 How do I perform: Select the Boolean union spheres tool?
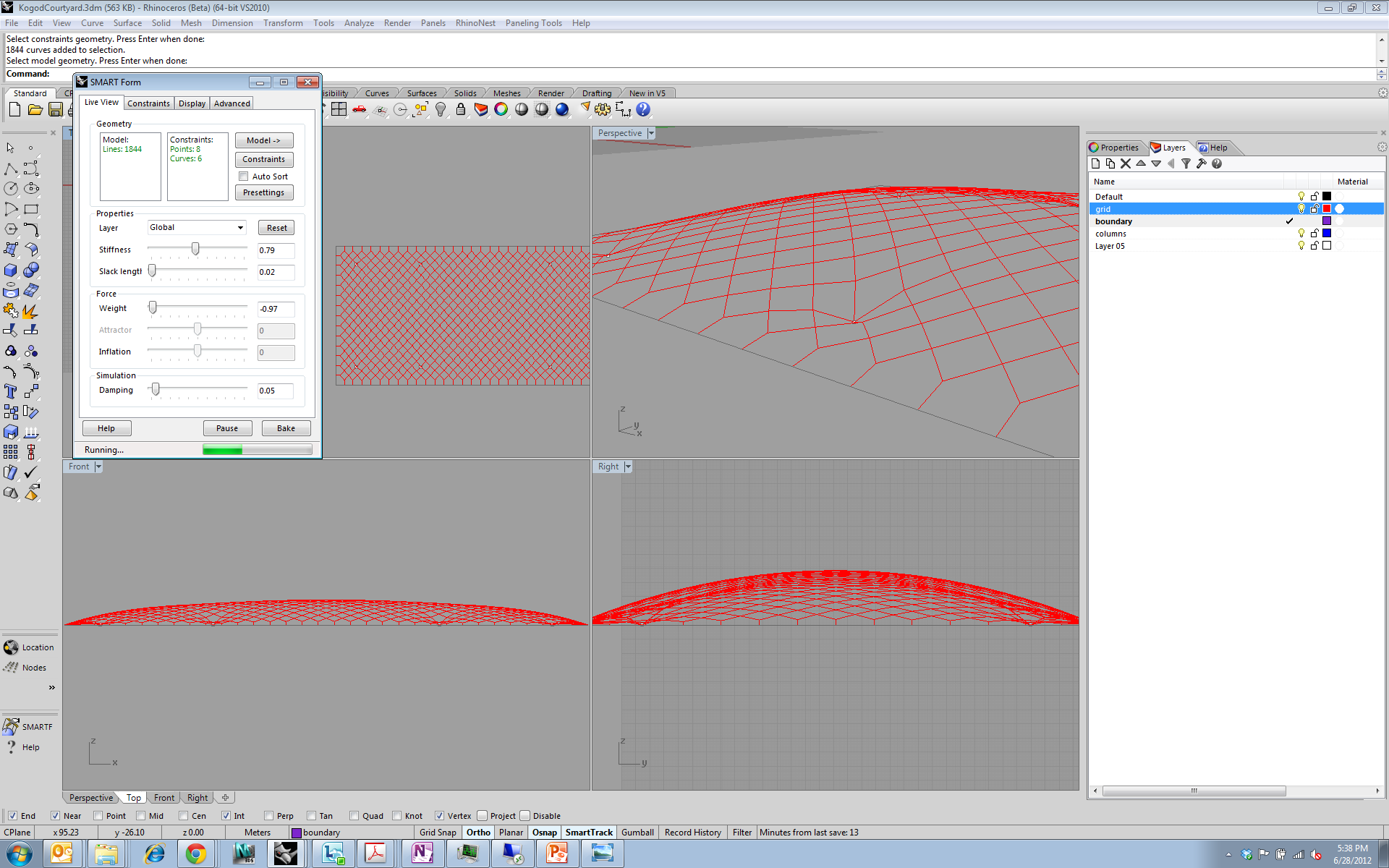point(31,270)
